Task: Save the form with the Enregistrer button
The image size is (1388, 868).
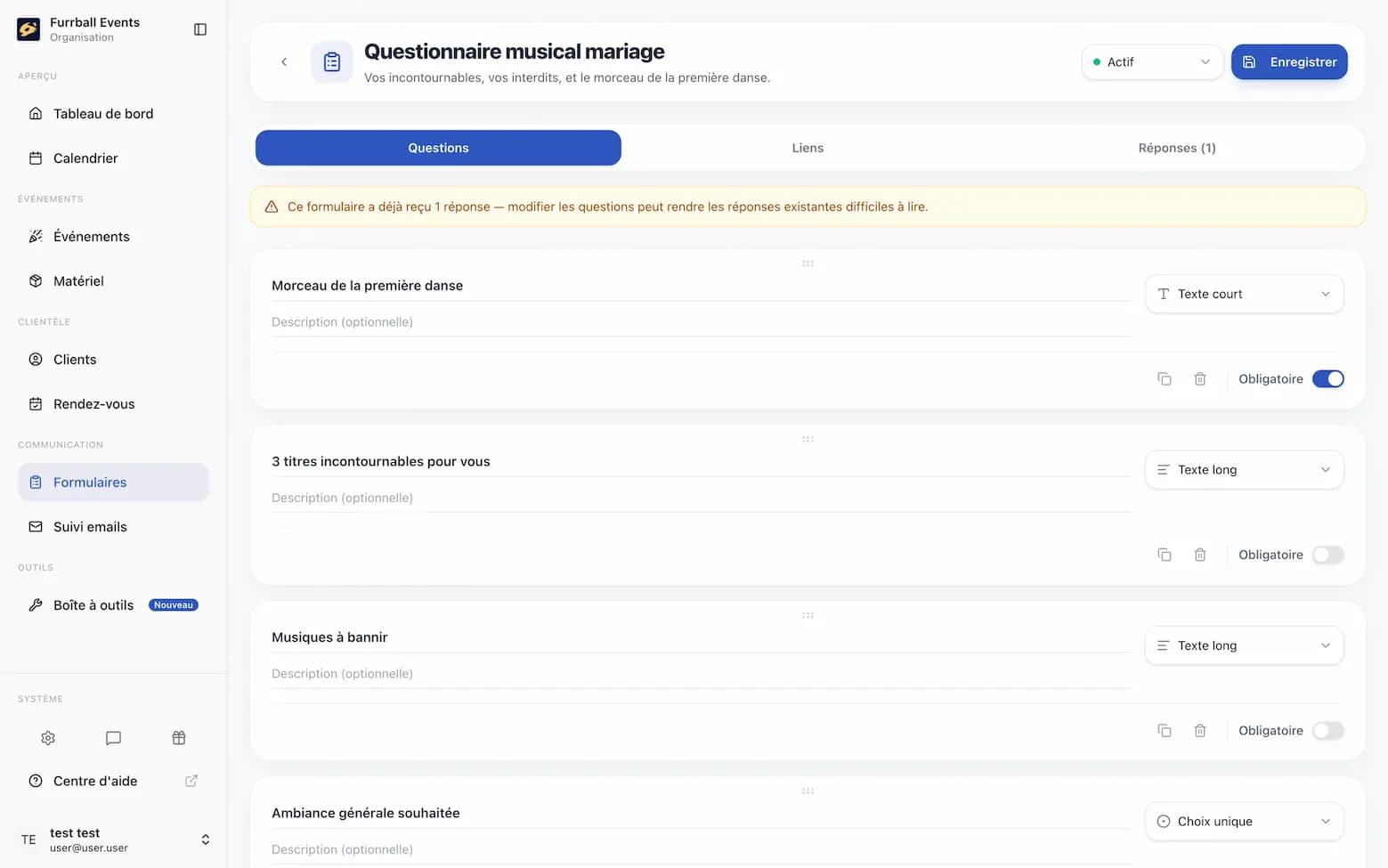Action: pyautogui.click(x=1289, y=62)
